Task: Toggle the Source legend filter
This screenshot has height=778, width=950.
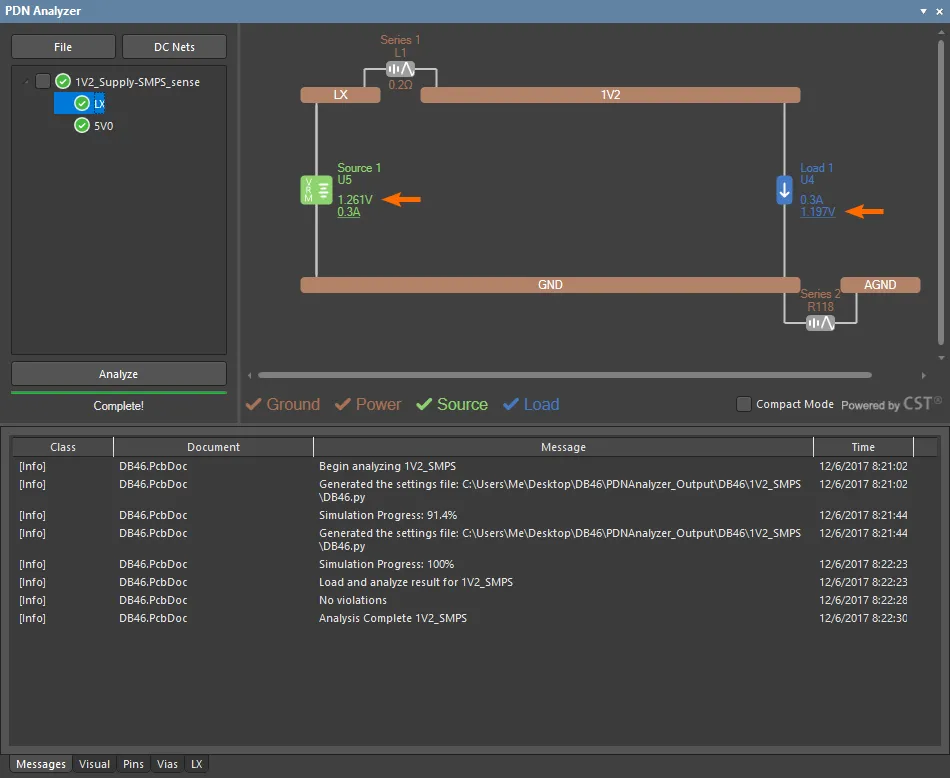Action: click(x=424, y=404)
